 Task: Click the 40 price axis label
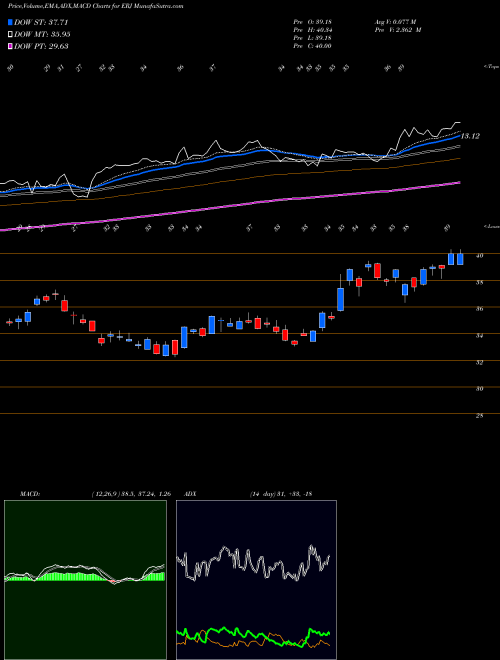480,255
